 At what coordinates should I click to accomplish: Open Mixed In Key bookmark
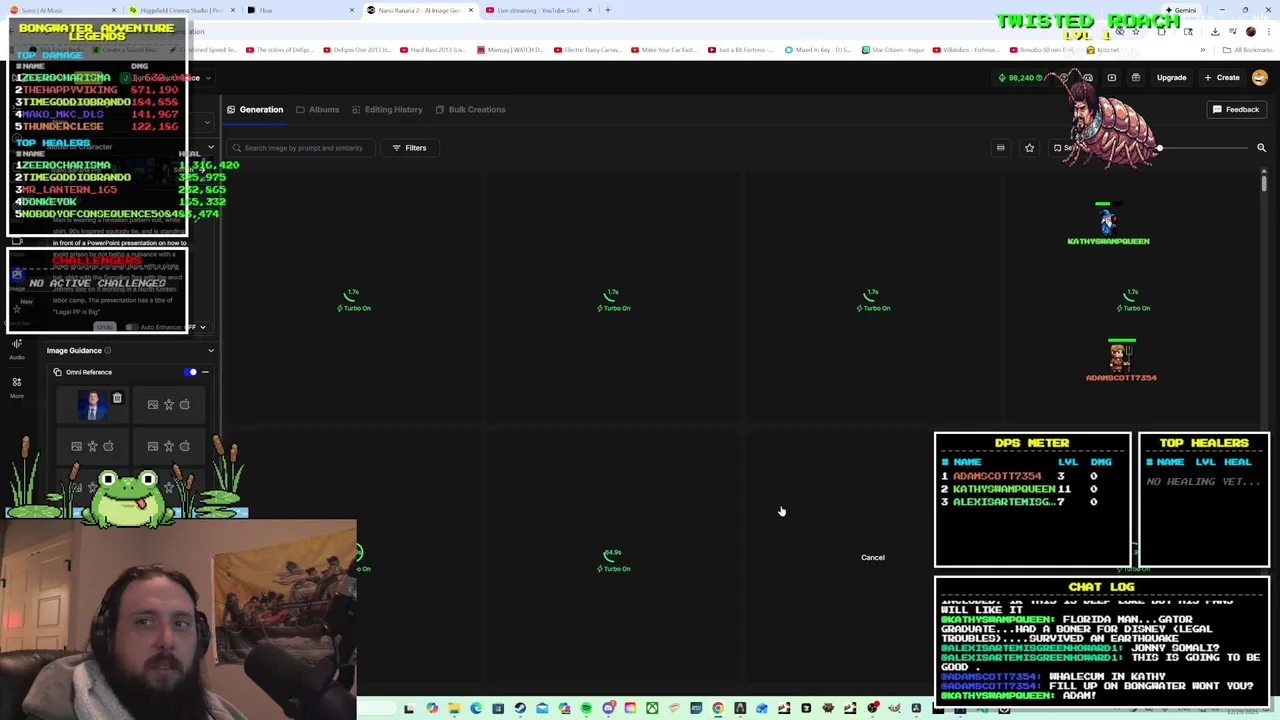(818, 50)
